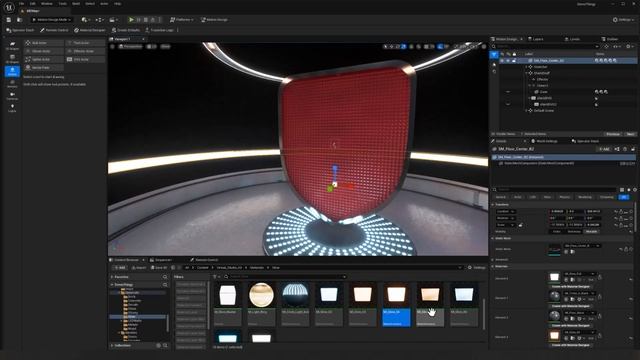Select the 3D Shapes palette category
The image size is (640, 360).
point(12,59)
